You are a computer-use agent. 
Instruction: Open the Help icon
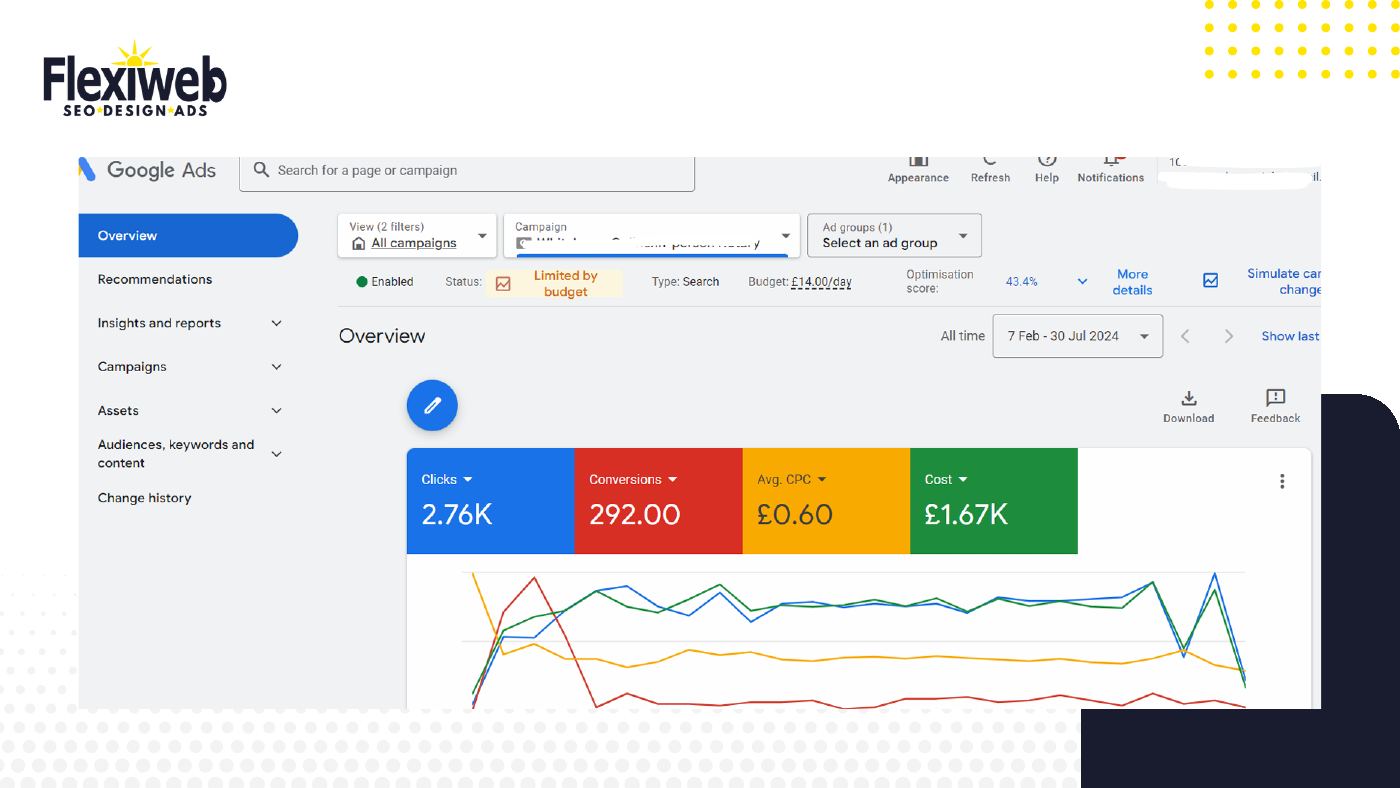tap(1047, 161)
